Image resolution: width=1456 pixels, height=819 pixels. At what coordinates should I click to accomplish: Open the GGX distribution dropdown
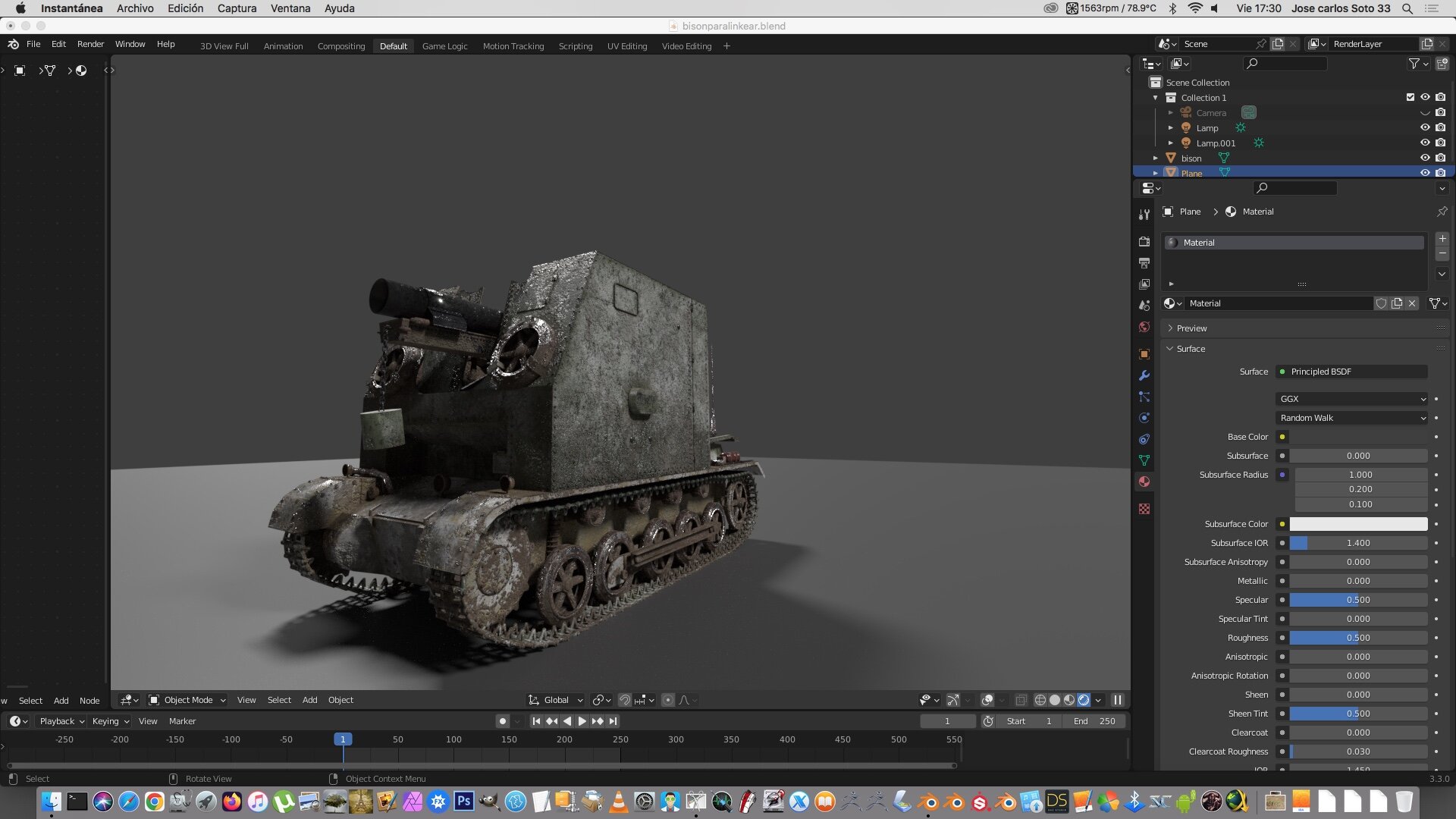coord(1352,399)
